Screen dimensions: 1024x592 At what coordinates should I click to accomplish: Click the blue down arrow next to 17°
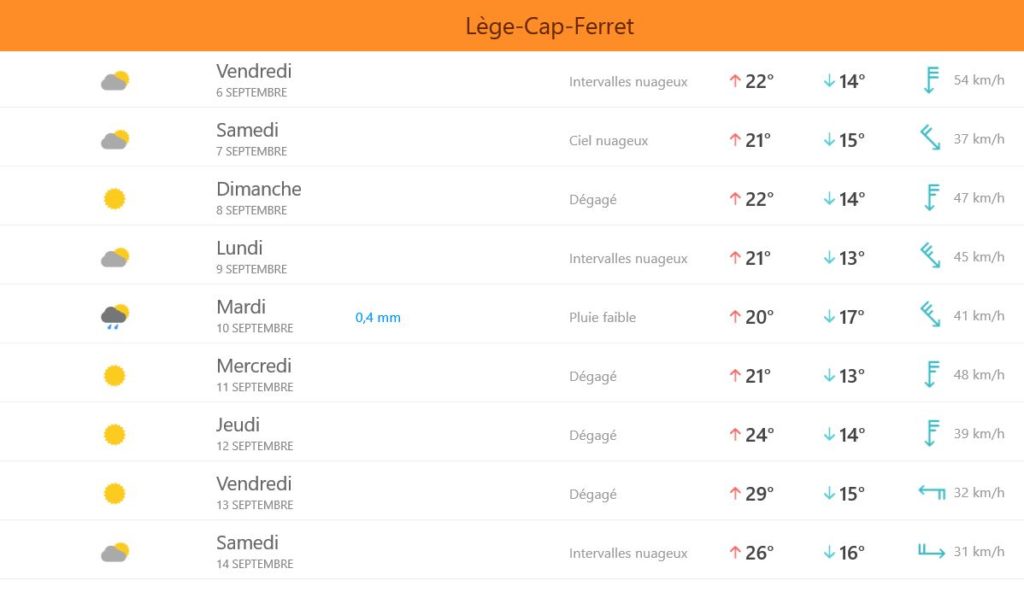[829, 317]
